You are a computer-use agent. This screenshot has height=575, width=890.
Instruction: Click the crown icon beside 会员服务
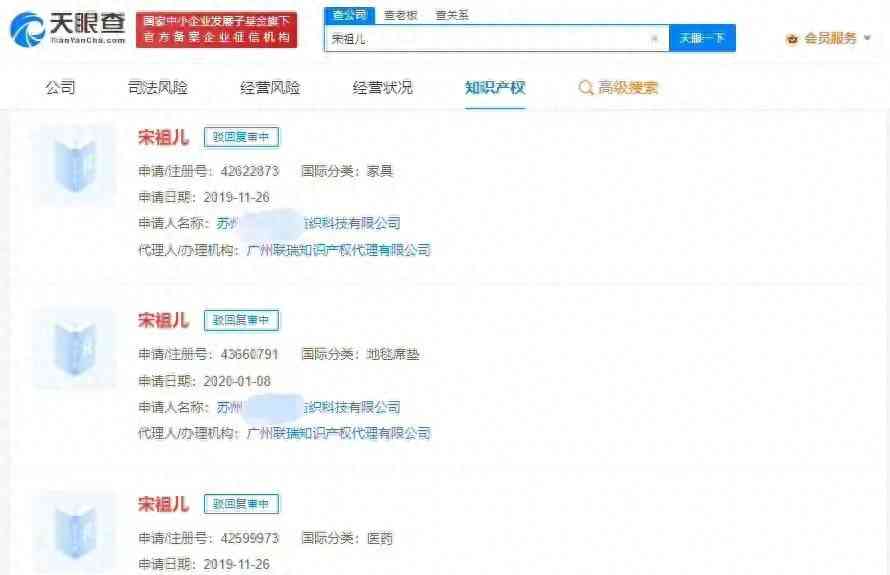[792, 39]
